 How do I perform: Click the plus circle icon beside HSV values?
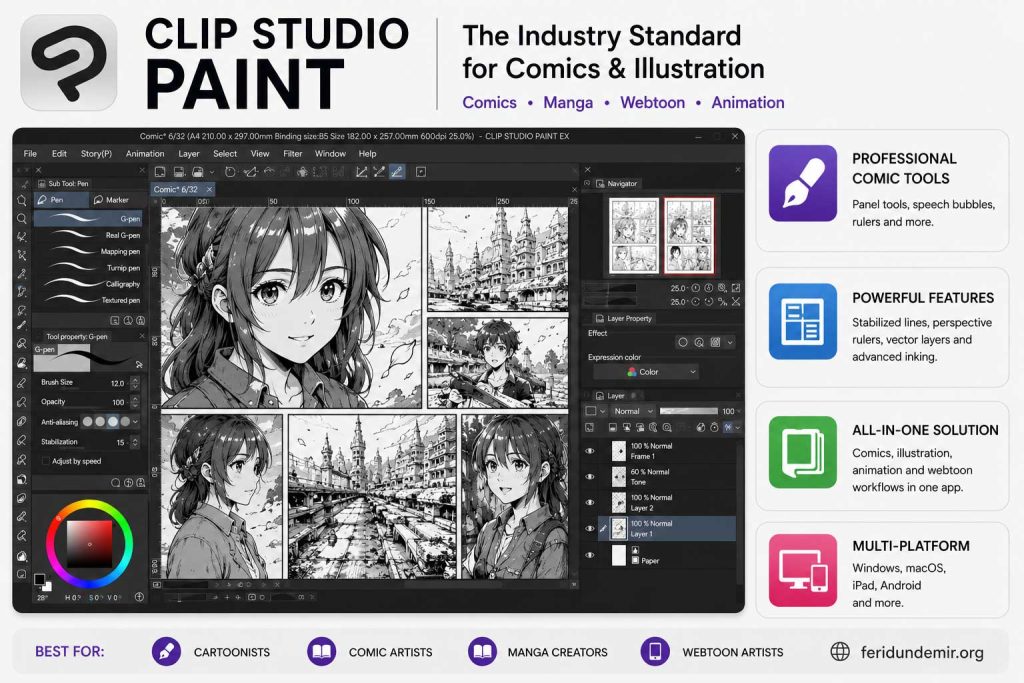click(x=139, y=597)
